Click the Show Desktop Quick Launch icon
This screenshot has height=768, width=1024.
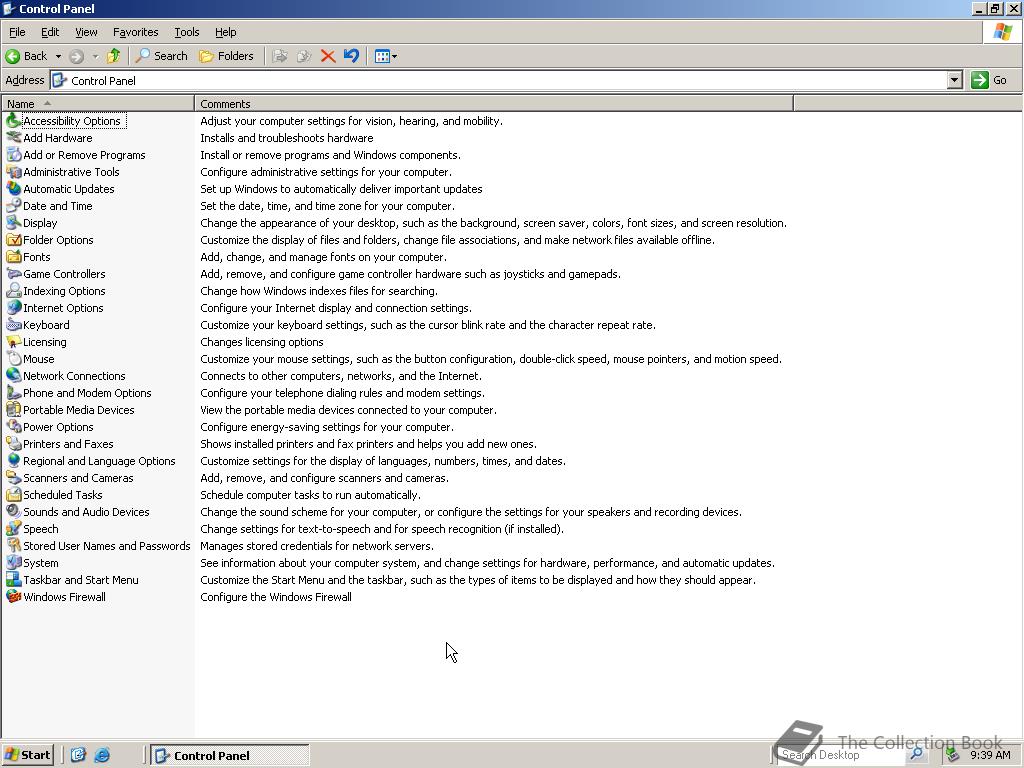[x=78, y=755]
